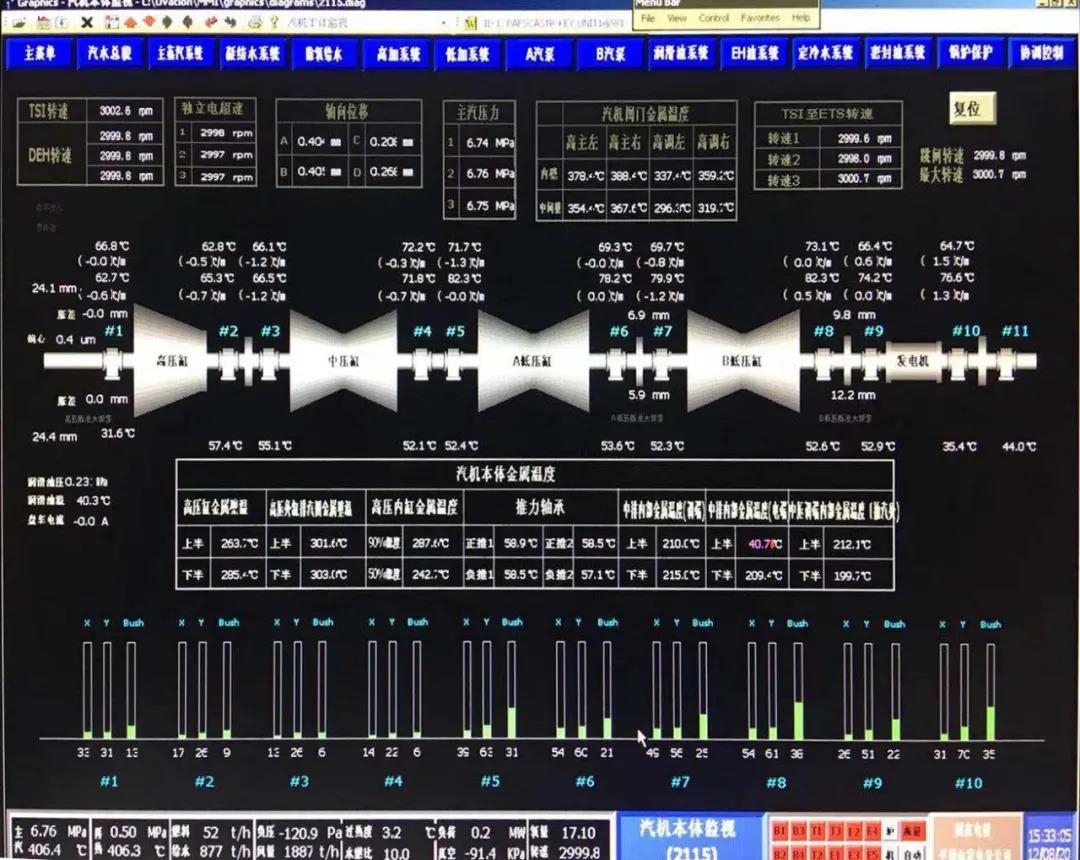Click the E4 alarm indicator tile
The image size is (1080, 860).
[871, 830]
